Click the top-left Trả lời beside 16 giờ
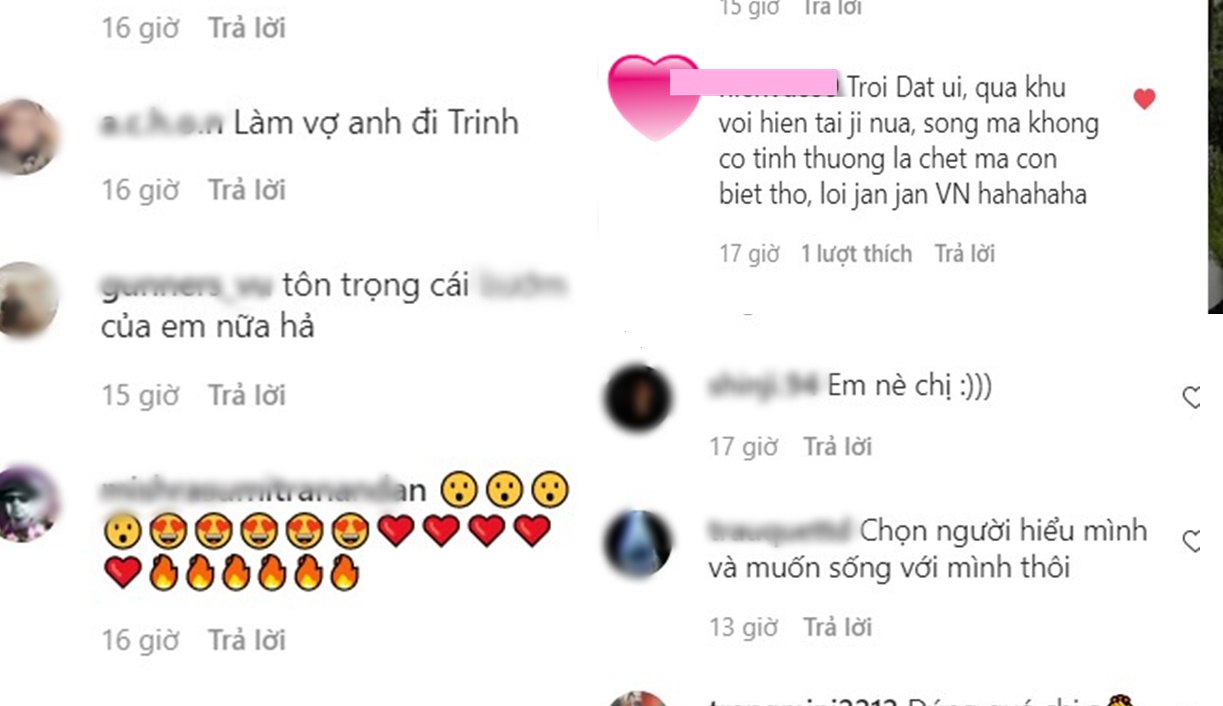This screenshot has width=1223, height=706. tap(247, 27)
